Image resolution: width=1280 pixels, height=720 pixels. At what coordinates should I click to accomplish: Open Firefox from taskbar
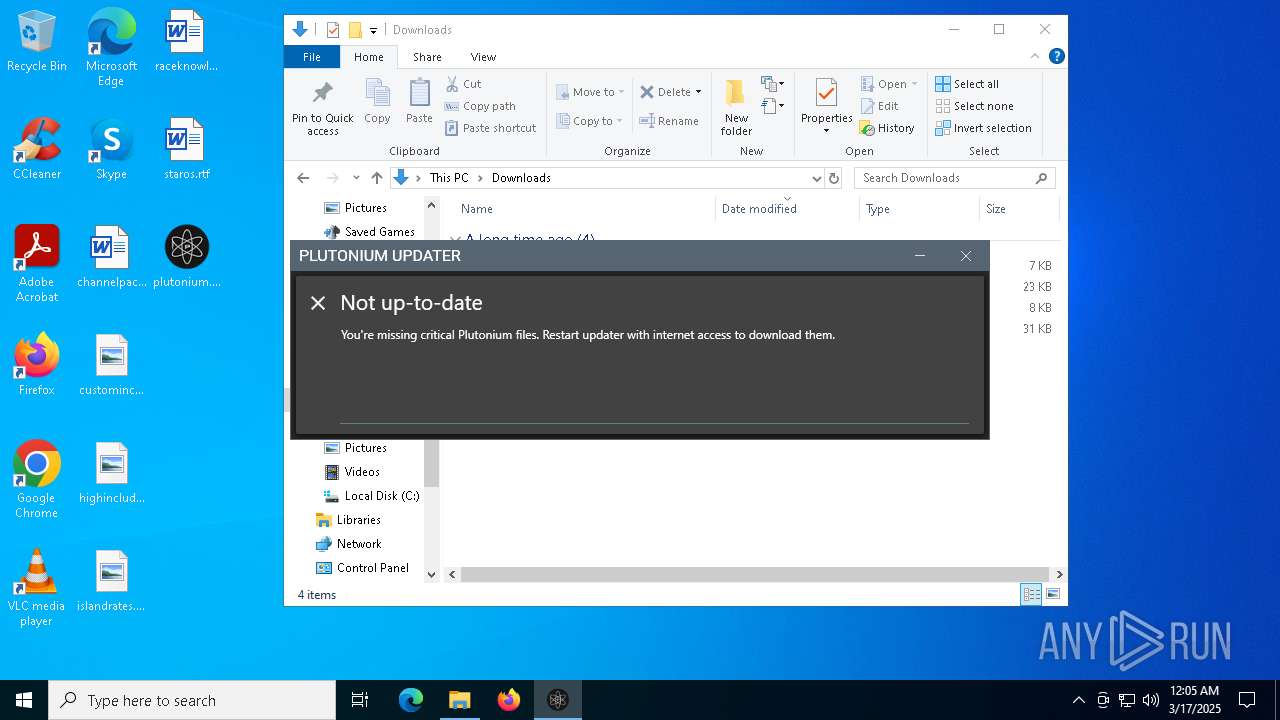(x=508, y=700)
